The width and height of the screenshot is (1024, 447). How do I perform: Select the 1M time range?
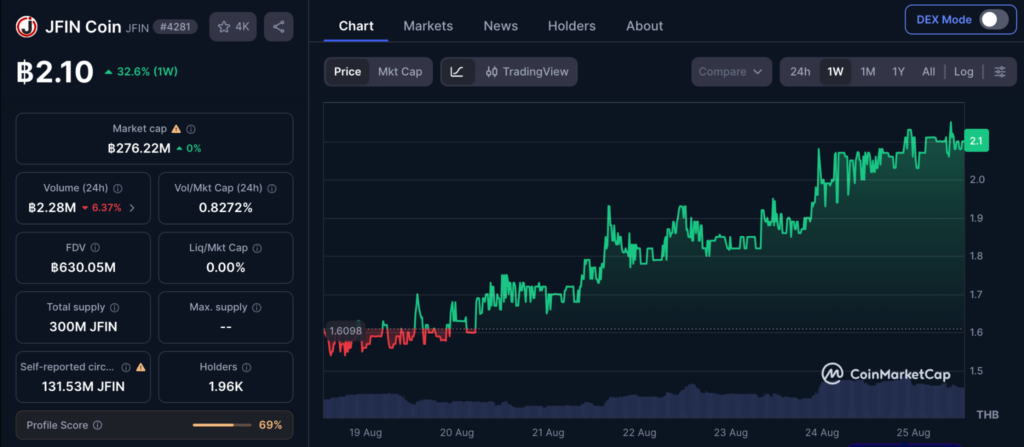click(x=867, y=72)
